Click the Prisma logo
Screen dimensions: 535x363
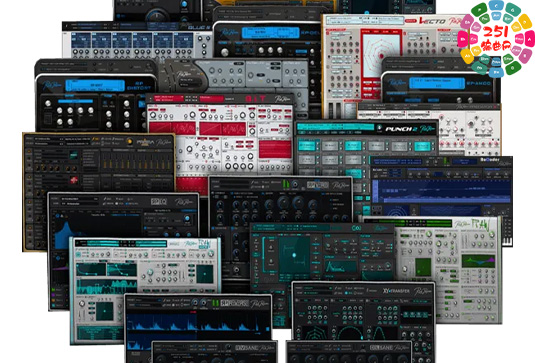coord(146,142)
